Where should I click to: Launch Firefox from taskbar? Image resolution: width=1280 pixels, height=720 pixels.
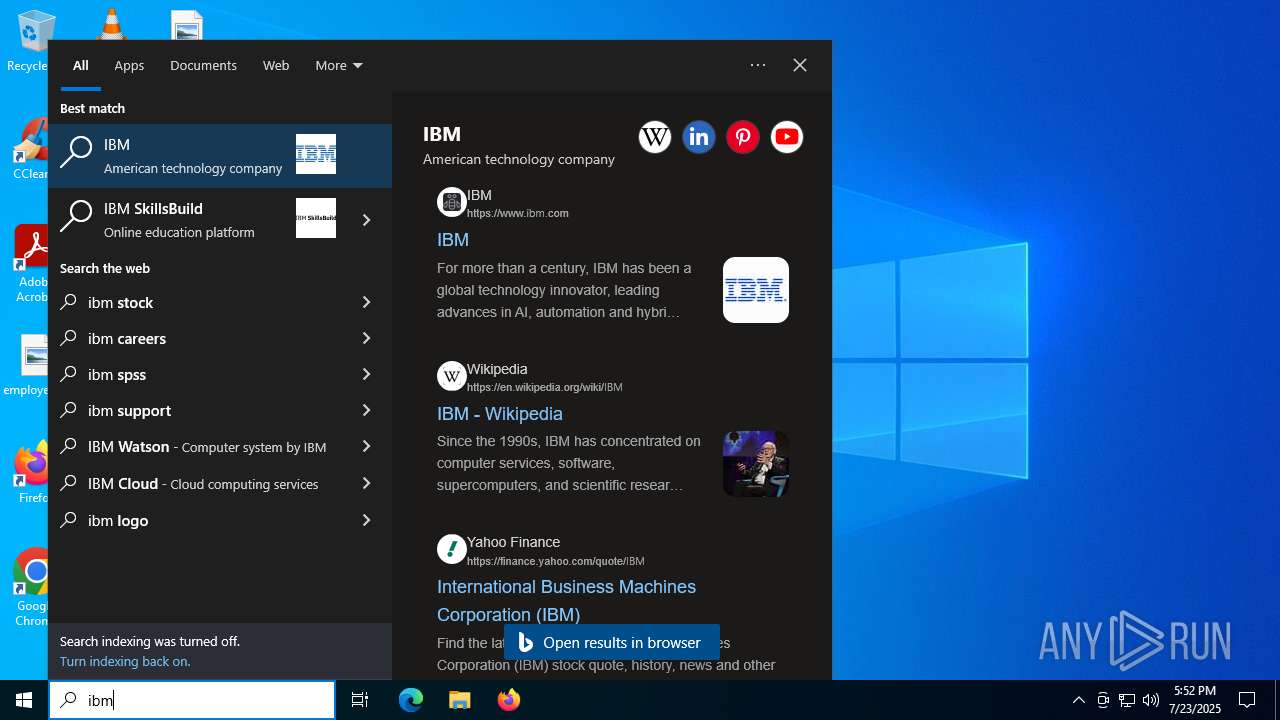(509, 700)
